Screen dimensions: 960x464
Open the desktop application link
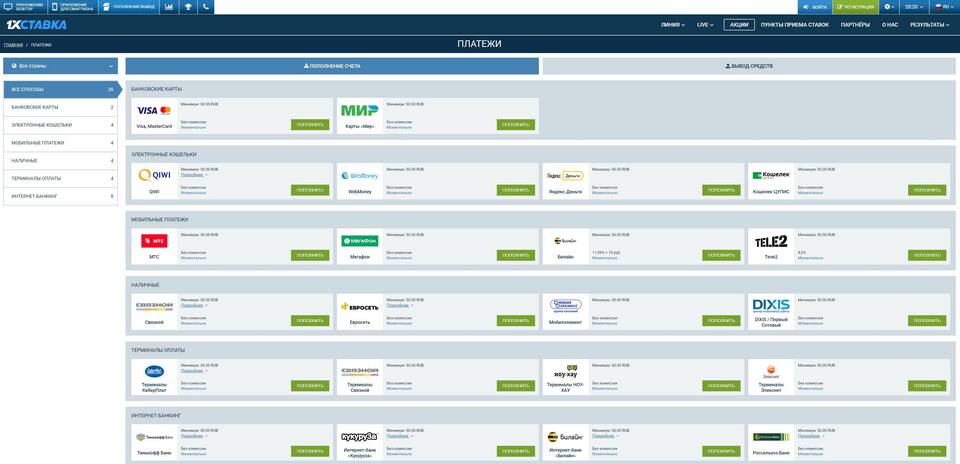click(x=23, y=7)
